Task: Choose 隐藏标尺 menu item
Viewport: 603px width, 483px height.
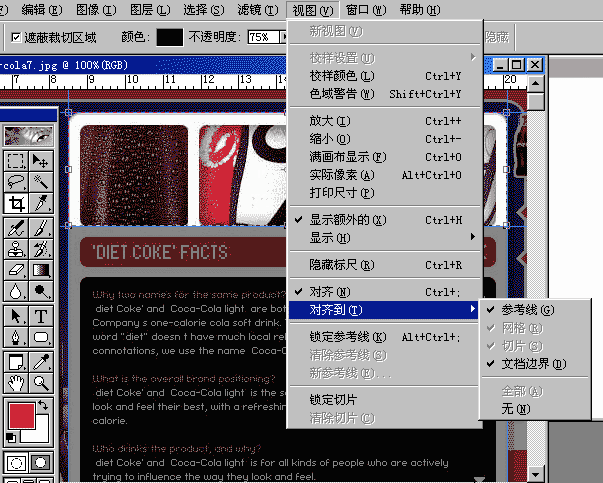Action: tap(385, 265)
